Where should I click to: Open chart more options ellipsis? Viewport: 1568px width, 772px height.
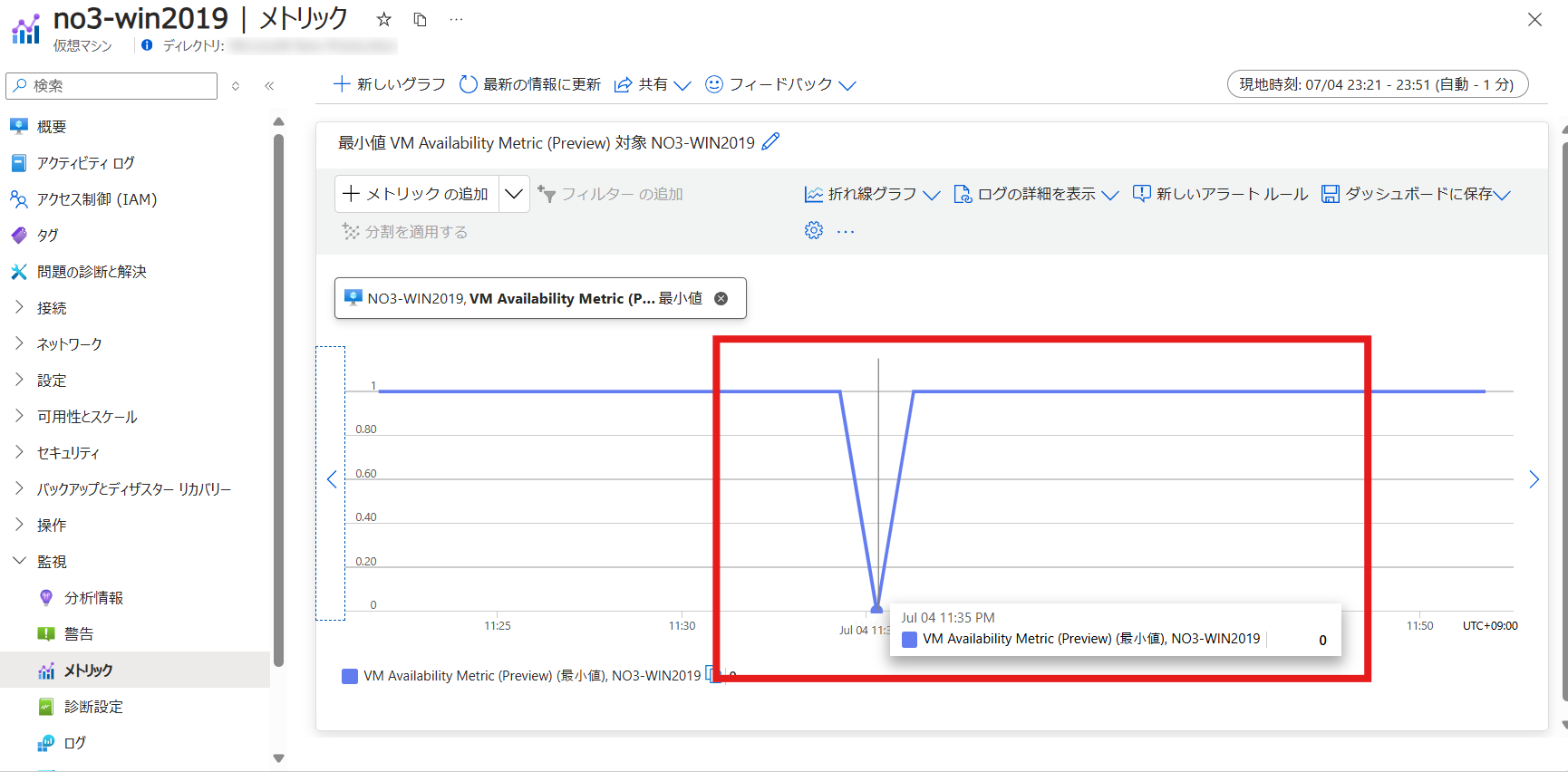[x=846, y=232]
